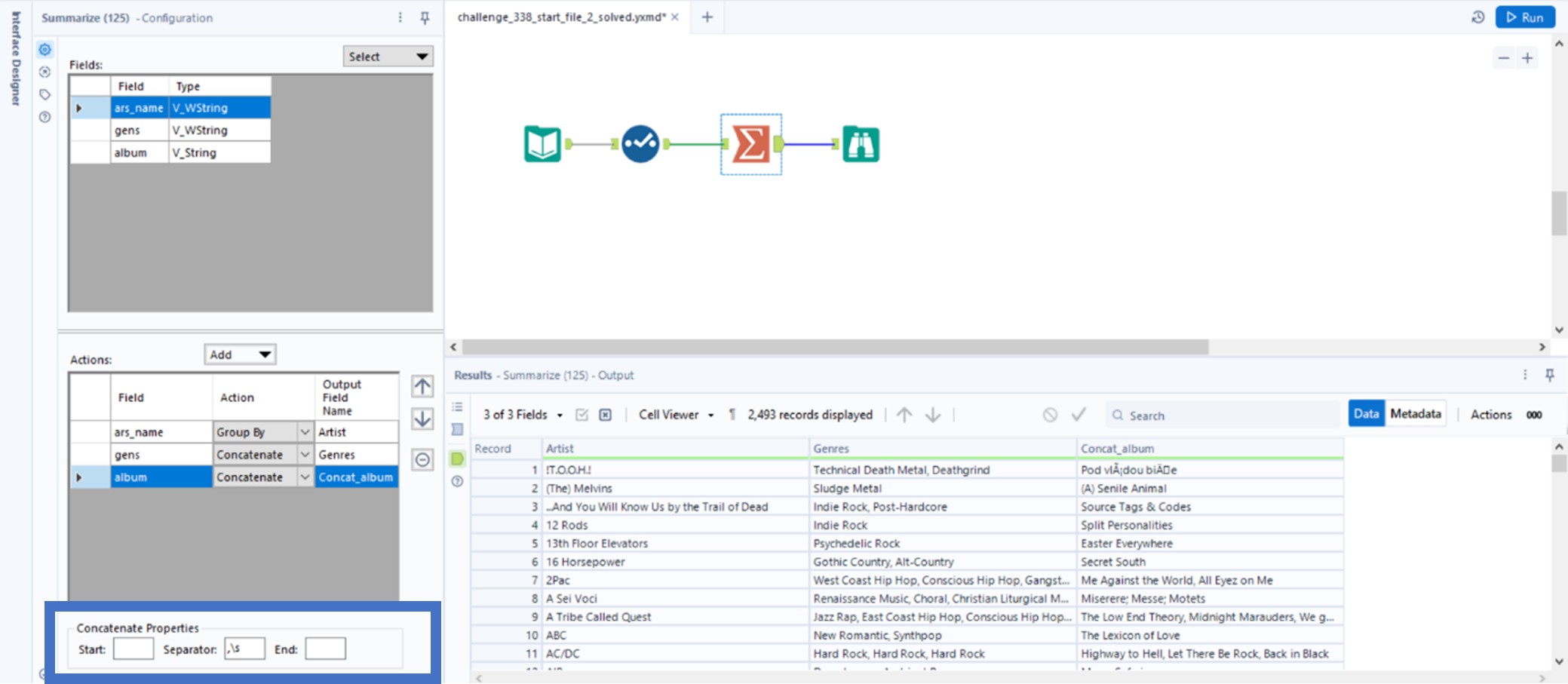The image size is (1568, 684).
Task: Switch Results to Metadata view
Action: 1416,414
